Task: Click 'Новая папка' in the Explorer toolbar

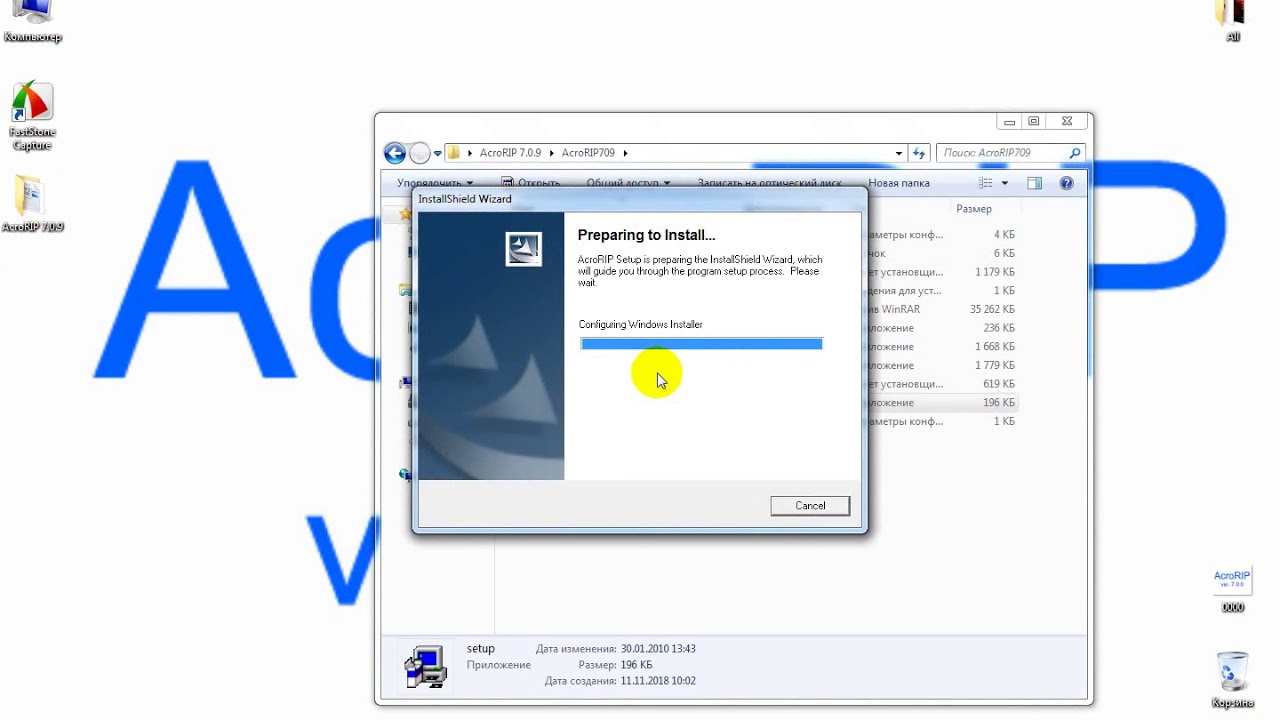Action: tap(899, 183)
